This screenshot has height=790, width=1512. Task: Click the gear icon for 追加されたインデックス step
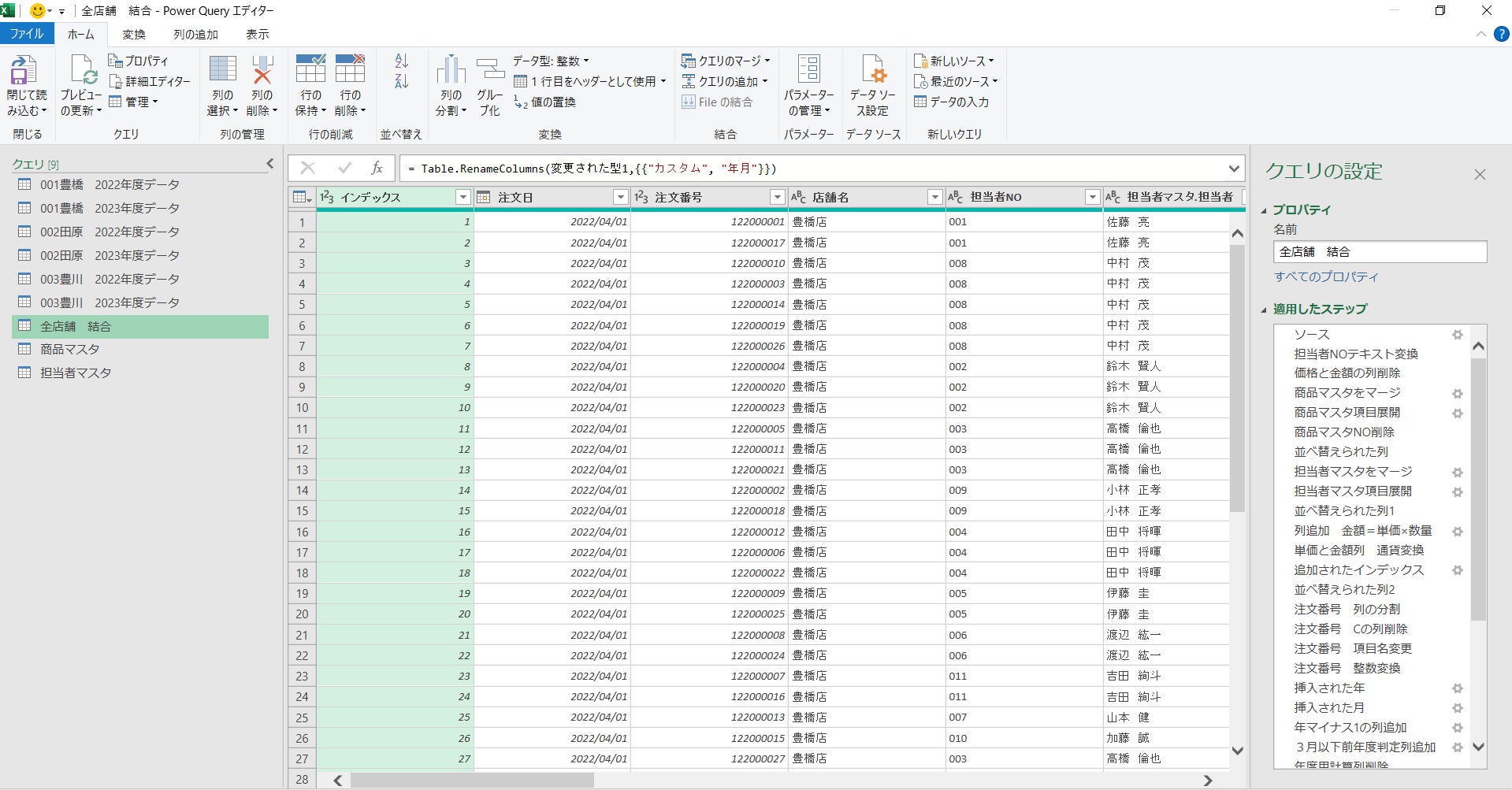point(1457,570)
